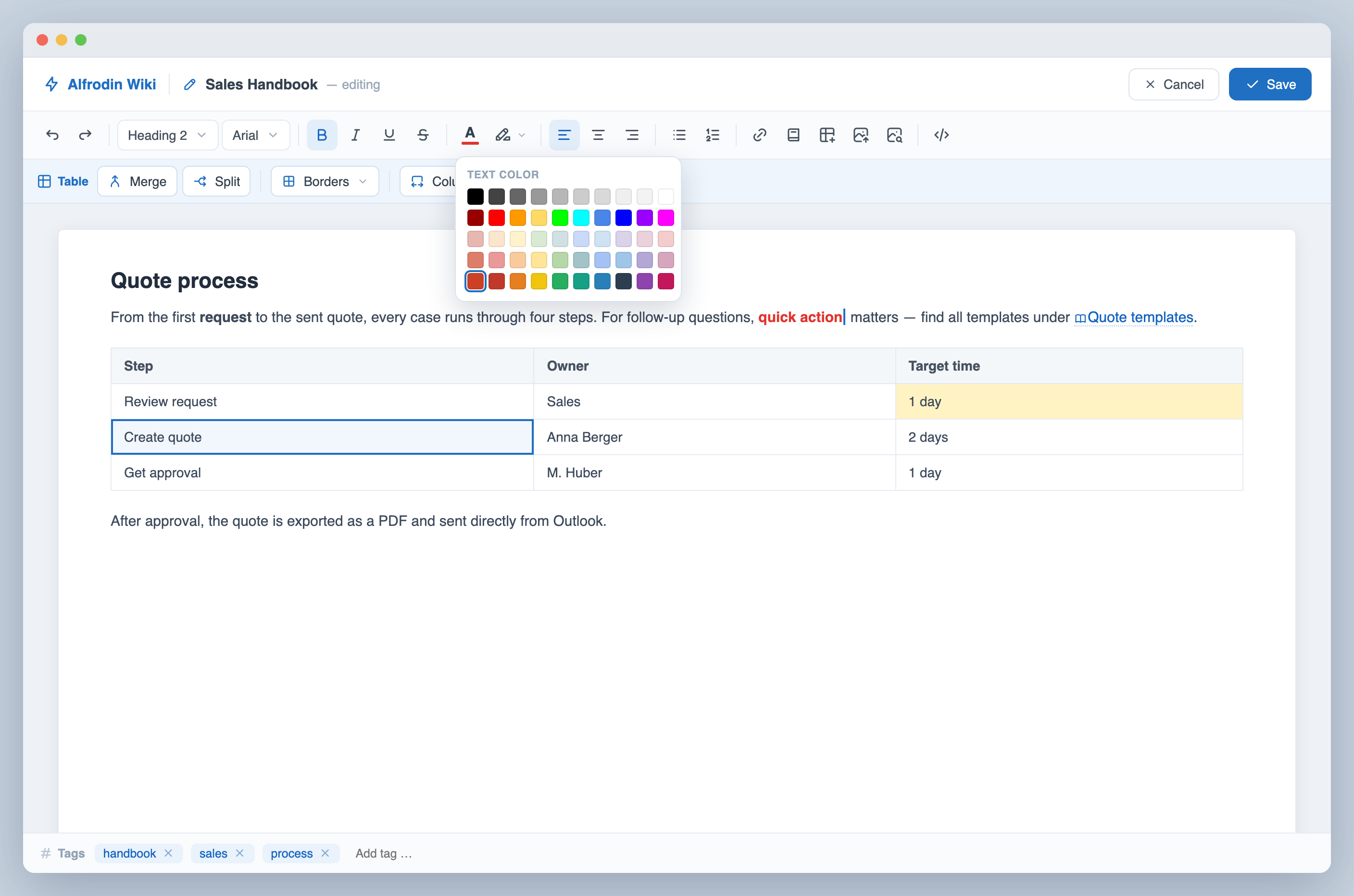Select the magenta color swatch
1354x896 pixels.
point(665,218)
